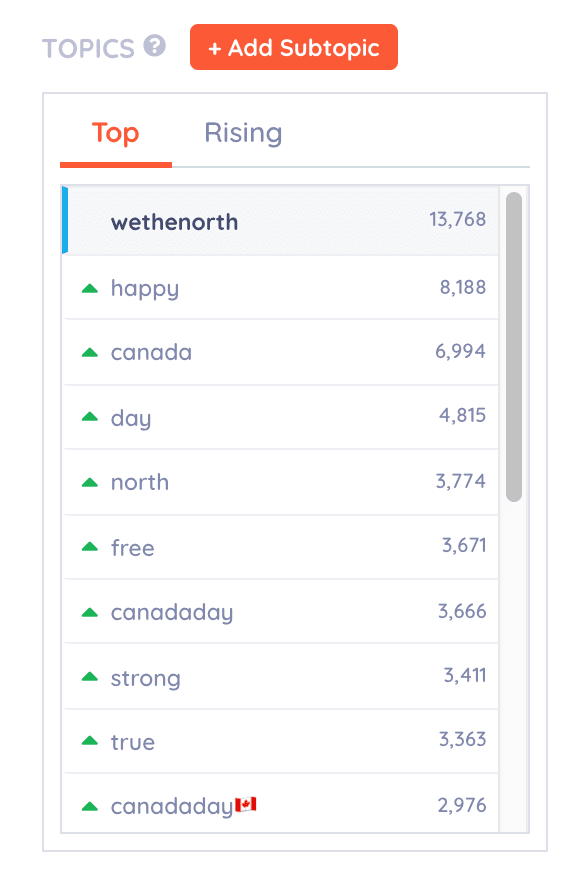
Task: Select the free topic label
Action: tap(132, 547)
